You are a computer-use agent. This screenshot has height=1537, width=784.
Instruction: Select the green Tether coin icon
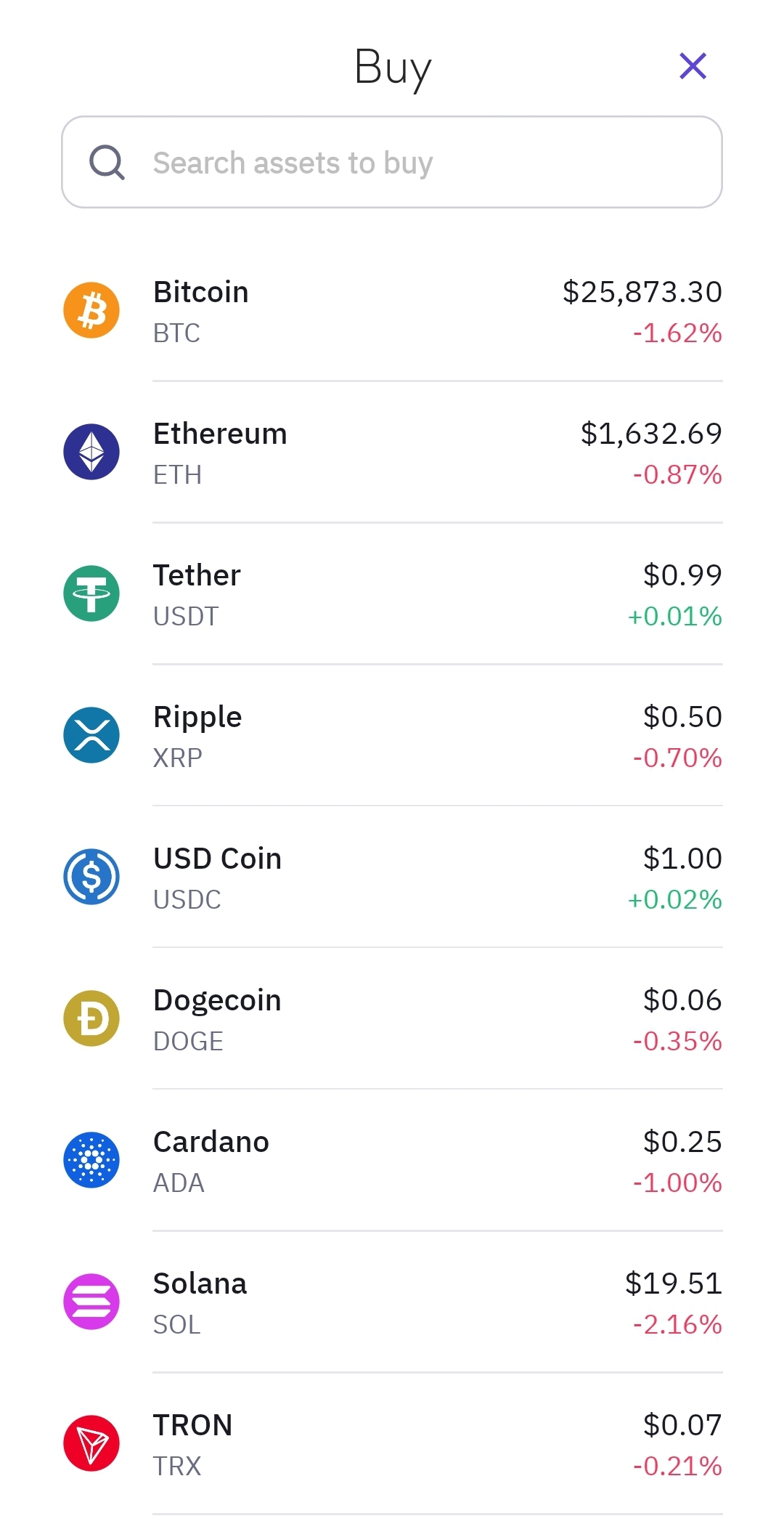tap(91, 593)
